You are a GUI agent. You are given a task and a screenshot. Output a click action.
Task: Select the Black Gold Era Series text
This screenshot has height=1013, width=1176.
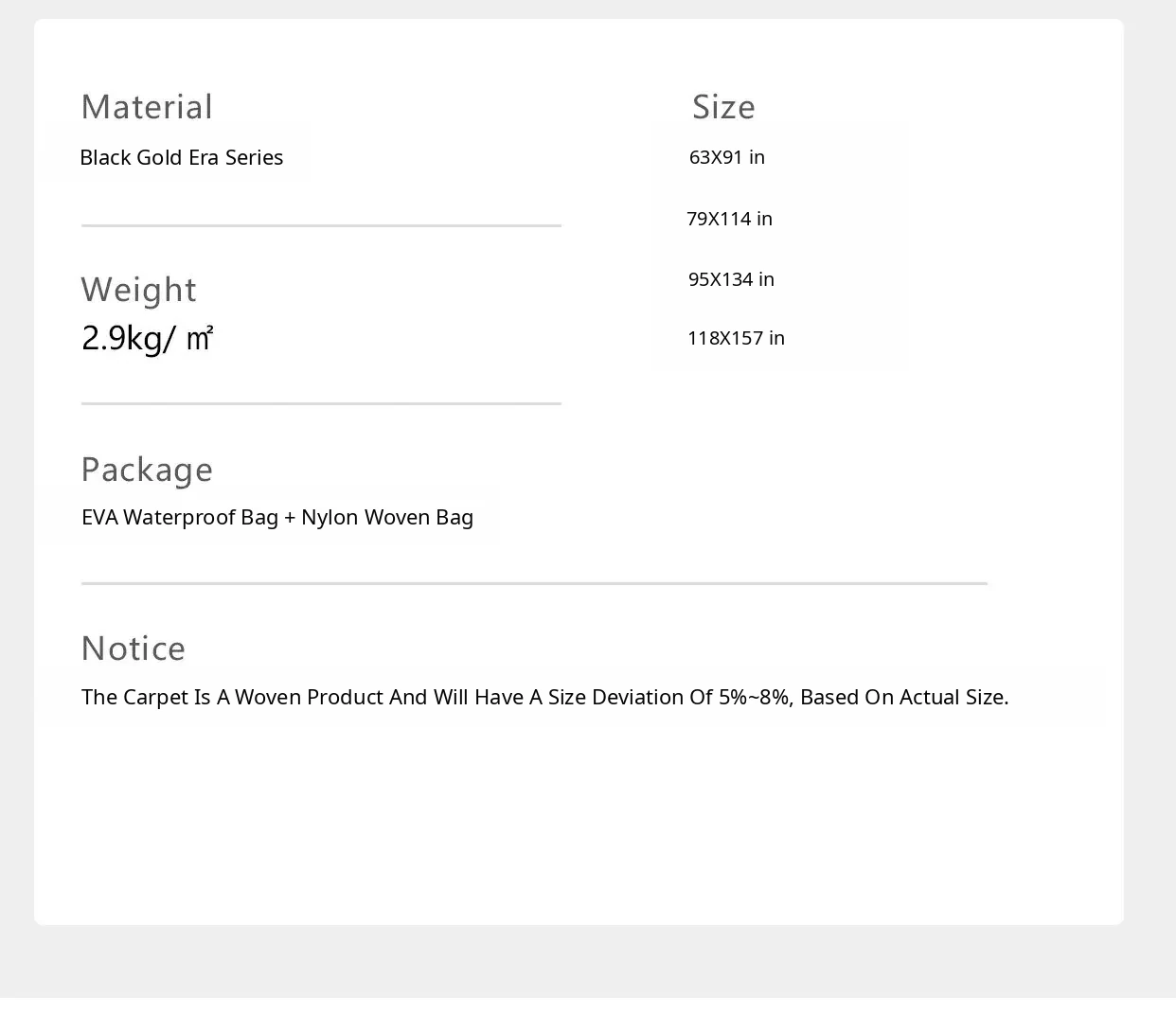(181, 157)
